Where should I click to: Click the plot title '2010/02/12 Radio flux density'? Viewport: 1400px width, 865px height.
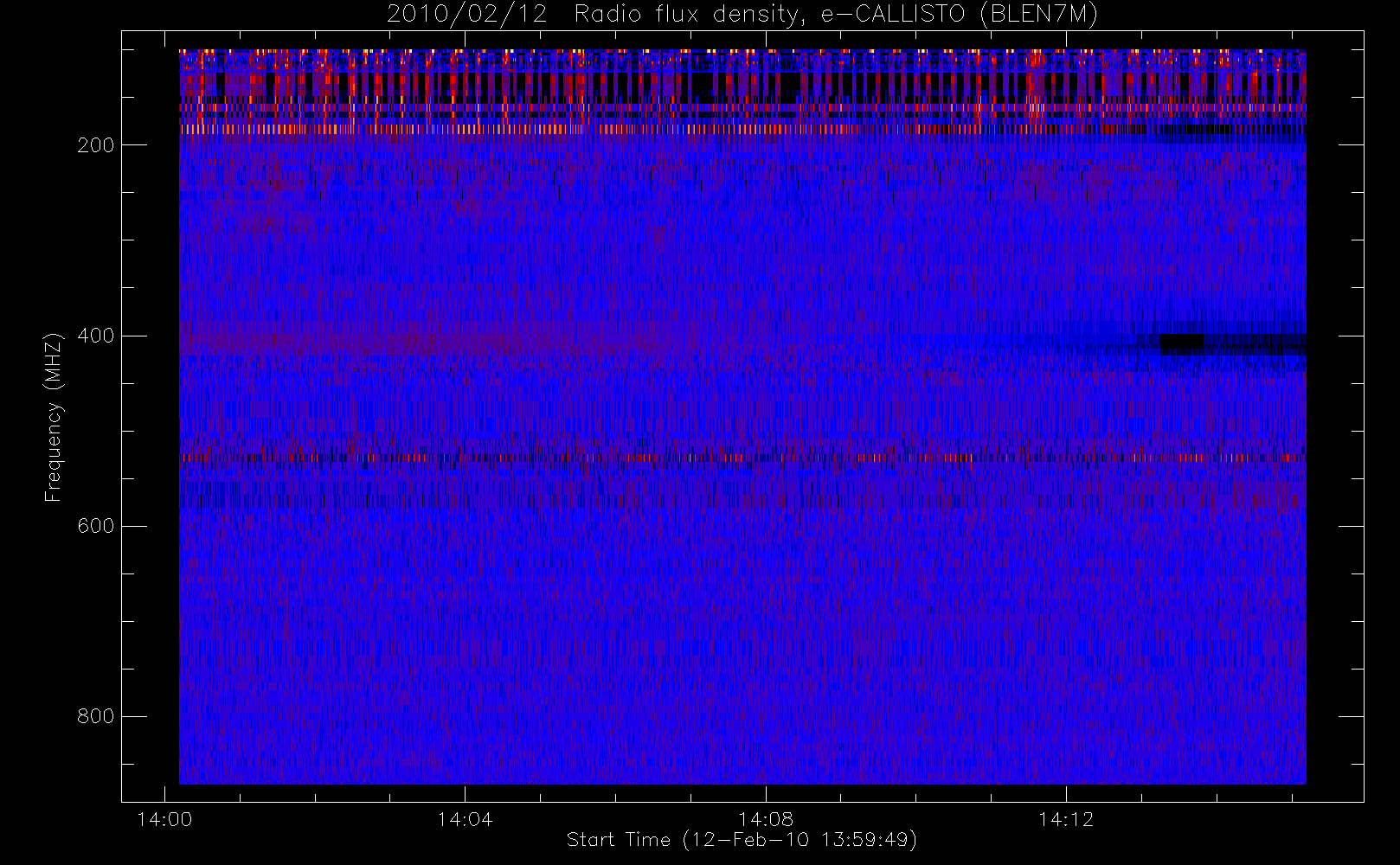click(x=742, y=14)
